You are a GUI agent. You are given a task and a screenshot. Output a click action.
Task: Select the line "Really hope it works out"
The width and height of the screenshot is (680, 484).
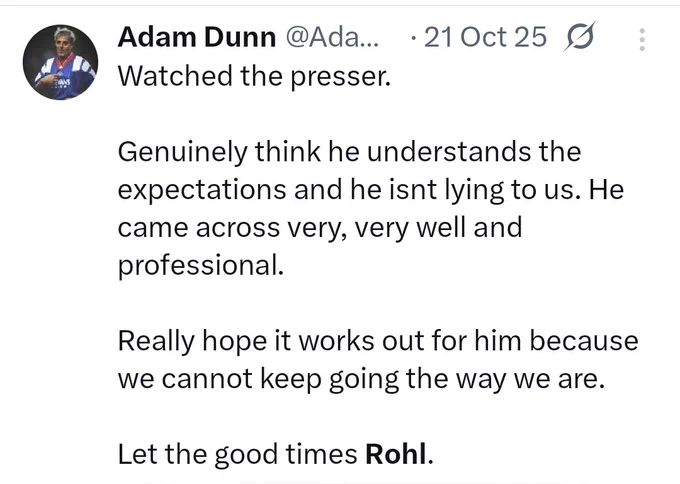point(378,341)
